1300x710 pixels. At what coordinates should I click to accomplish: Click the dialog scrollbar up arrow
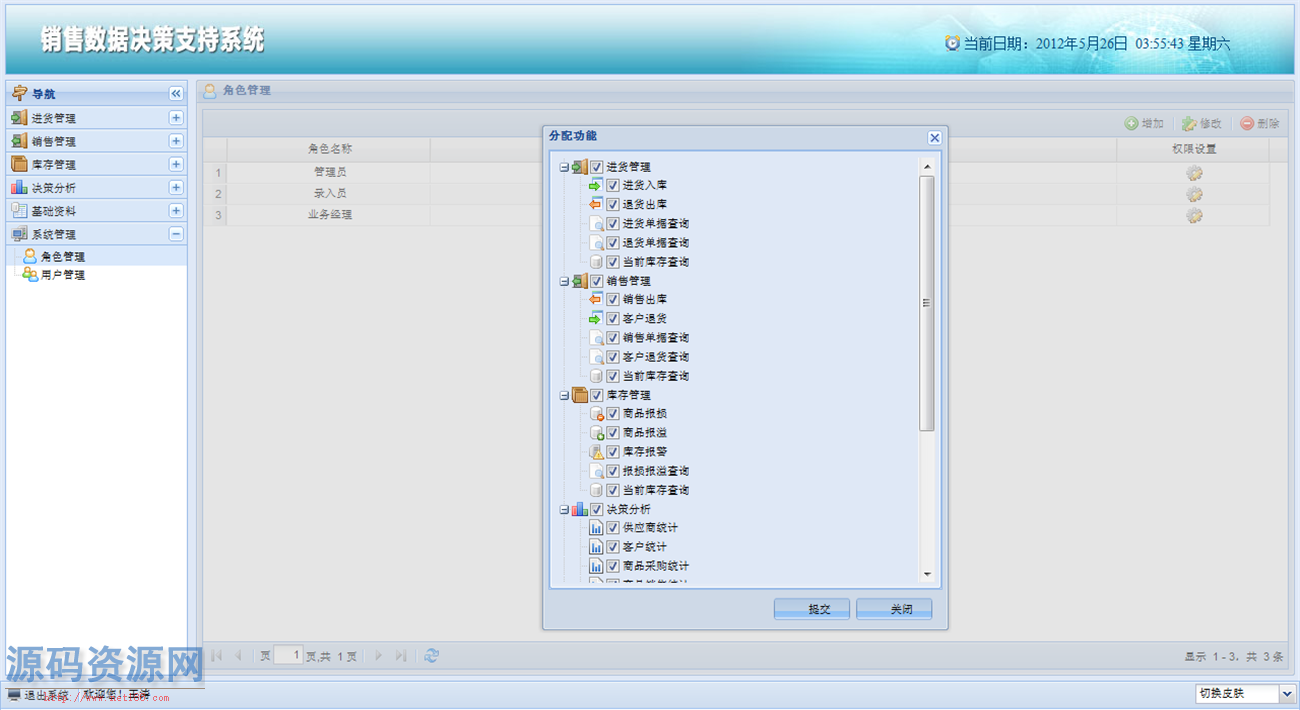coord(926,167)
